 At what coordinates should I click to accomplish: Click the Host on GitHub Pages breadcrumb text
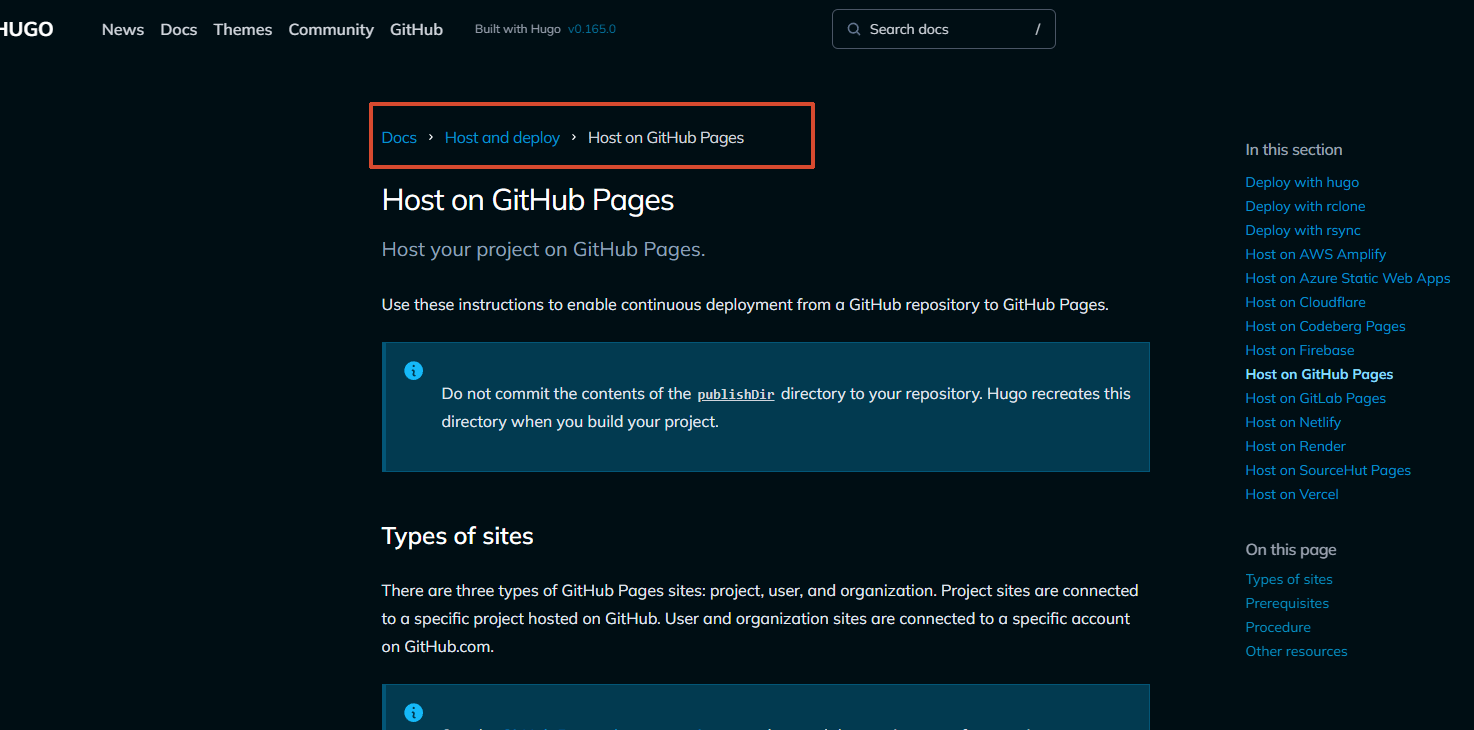(x=666, y=138)
